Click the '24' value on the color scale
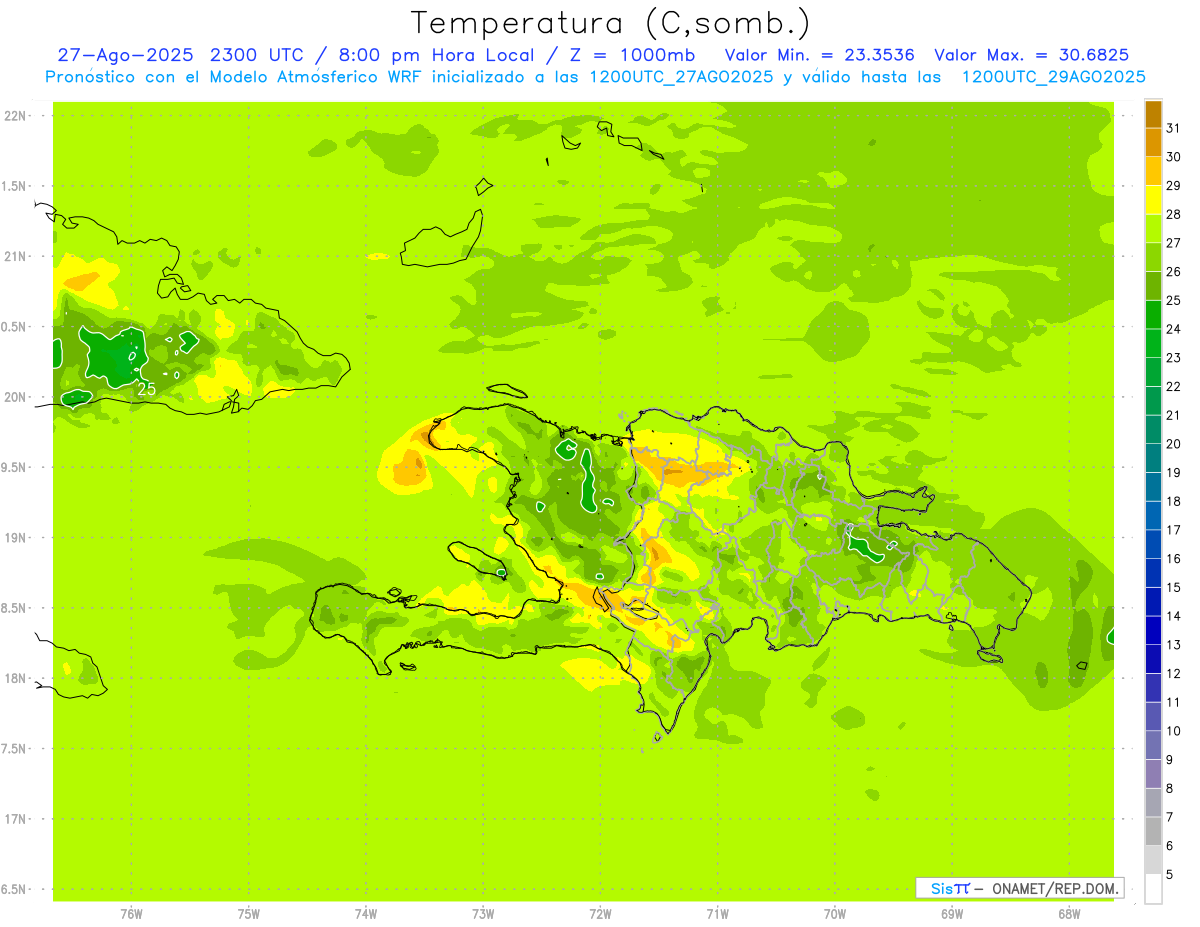This screenshot has width=1200, height=927. click(x=1174, y=328)
